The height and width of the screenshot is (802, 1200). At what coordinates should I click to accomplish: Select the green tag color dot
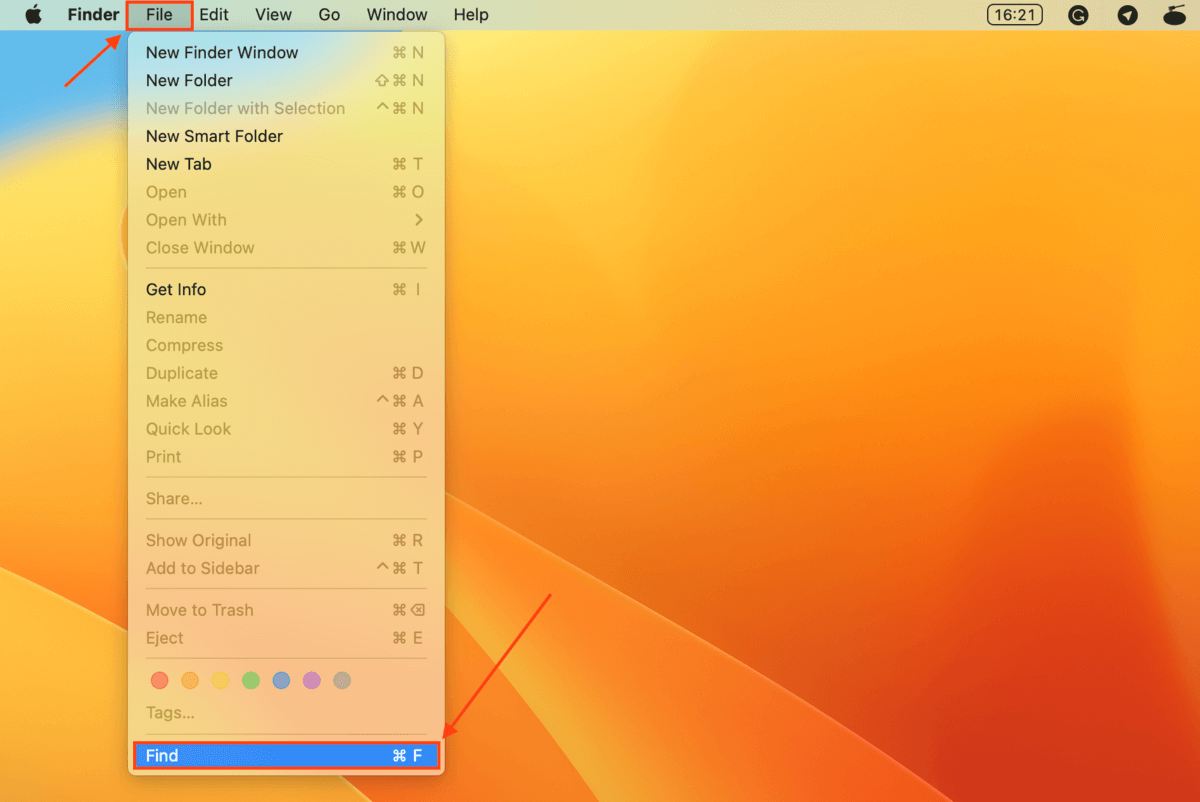tap(251, 680)
